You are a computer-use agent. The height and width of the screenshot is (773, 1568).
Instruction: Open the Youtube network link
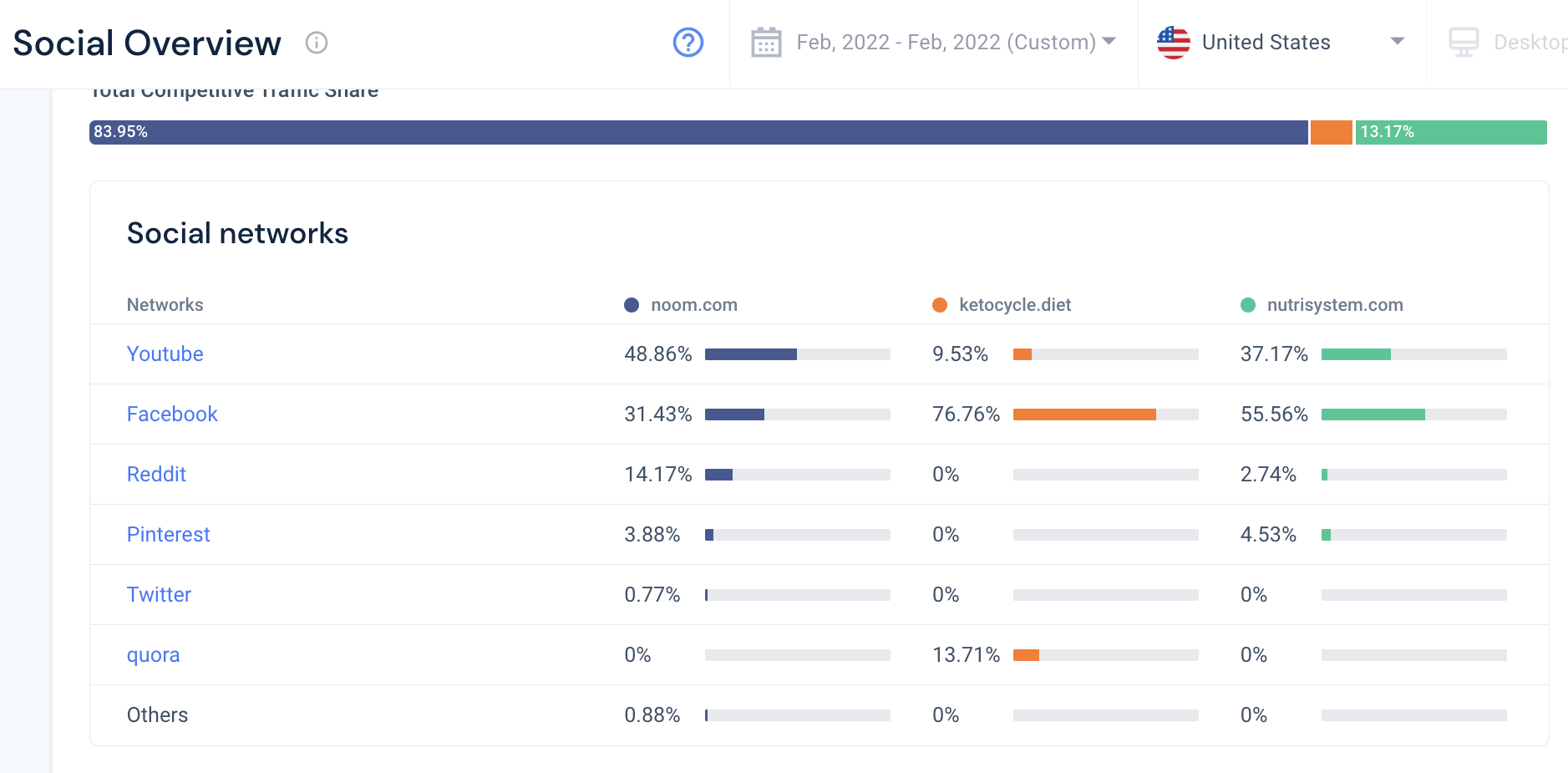click(165, 354)
